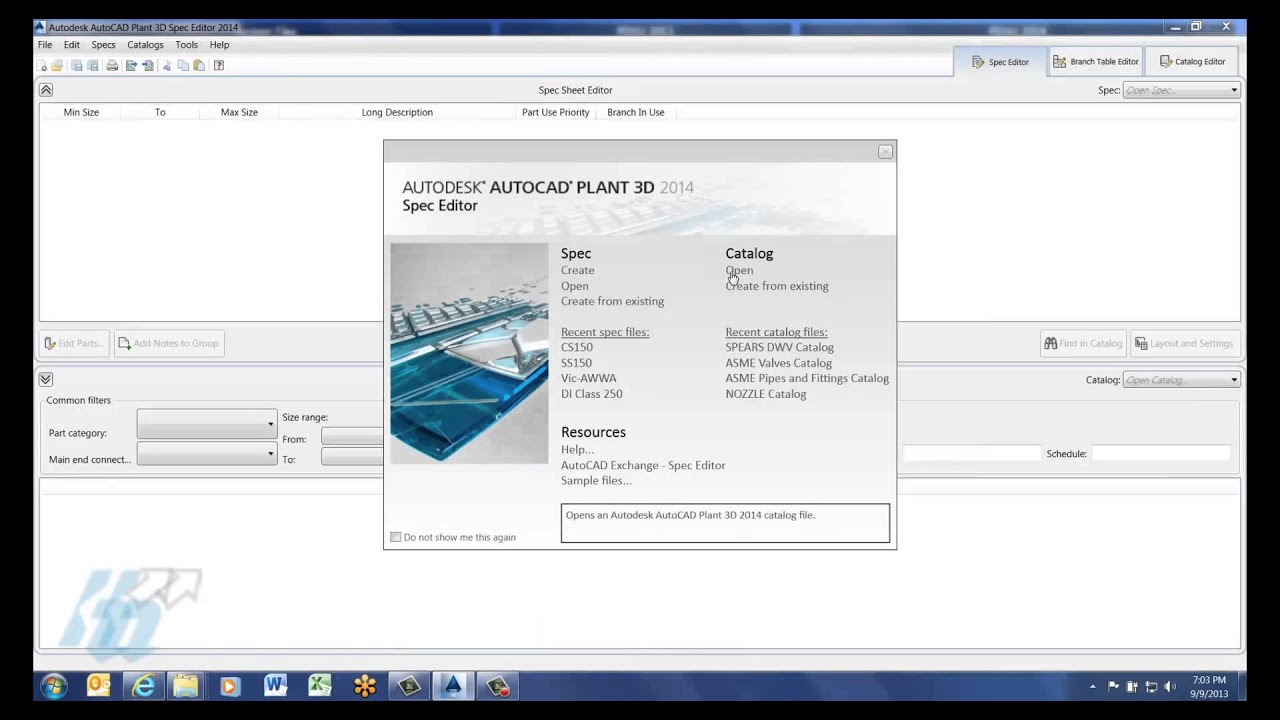The image size is (1280, 720).
Task: Switch to the Branch Table Editor tab
Action: pos(1095,62)
